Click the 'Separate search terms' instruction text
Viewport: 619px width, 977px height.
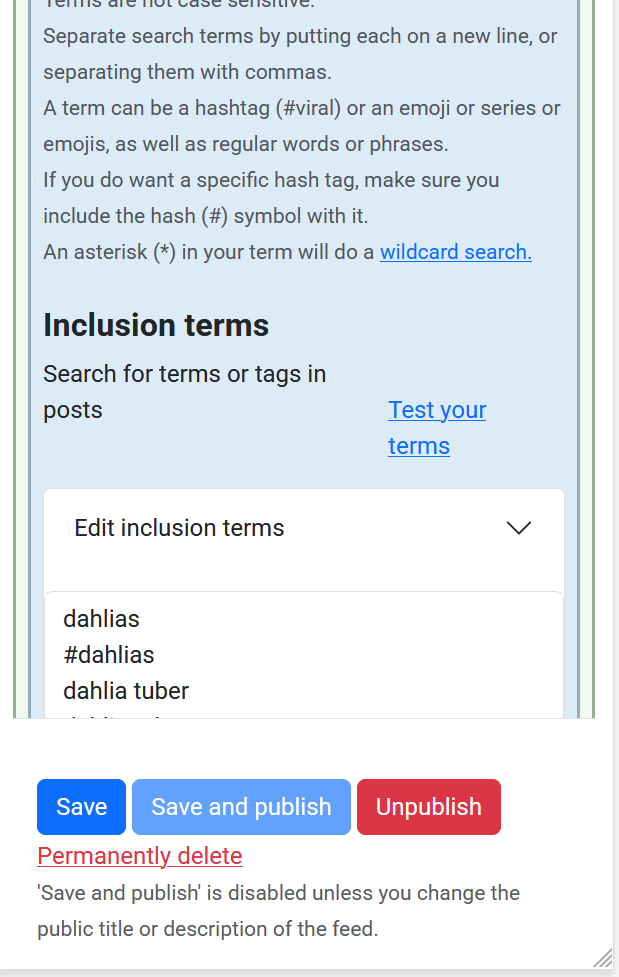(x=300, y=54)
